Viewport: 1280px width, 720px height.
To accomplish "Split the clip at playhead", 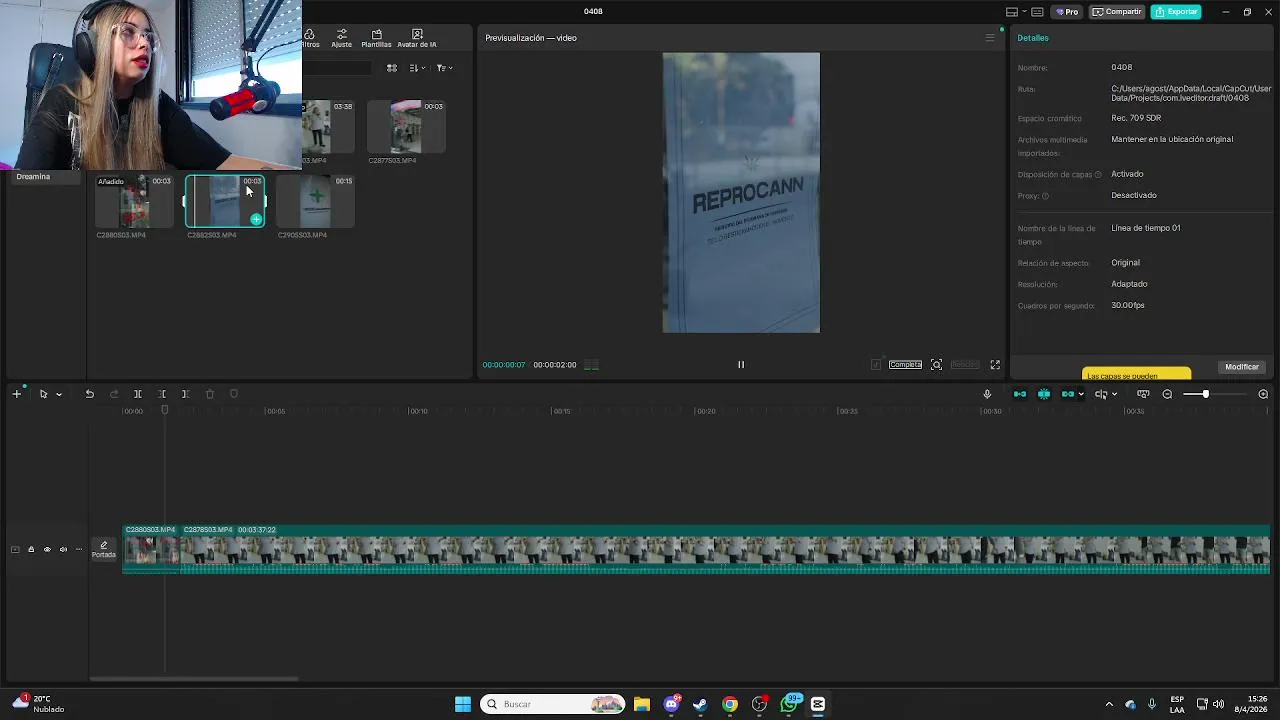I will point(138,394).
